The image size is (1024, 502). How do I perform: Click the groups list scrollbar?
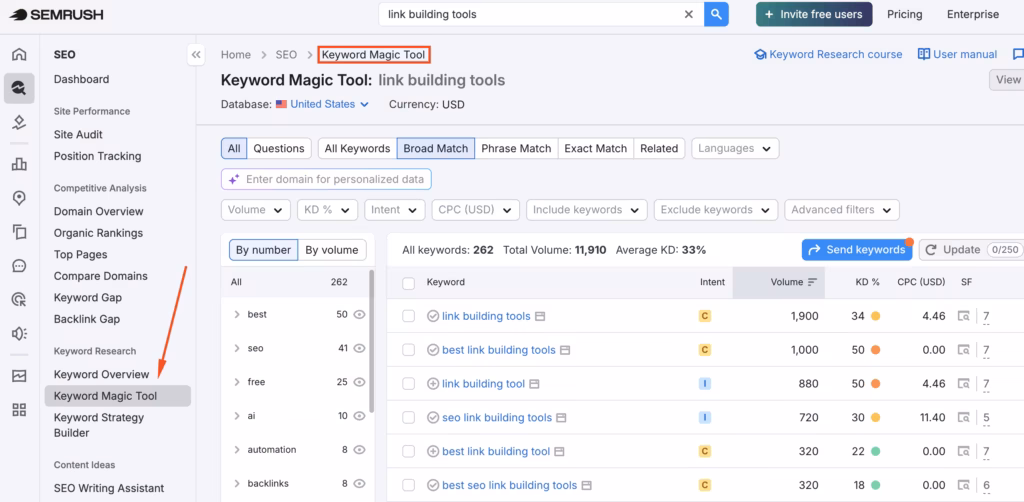pos(372,340)
